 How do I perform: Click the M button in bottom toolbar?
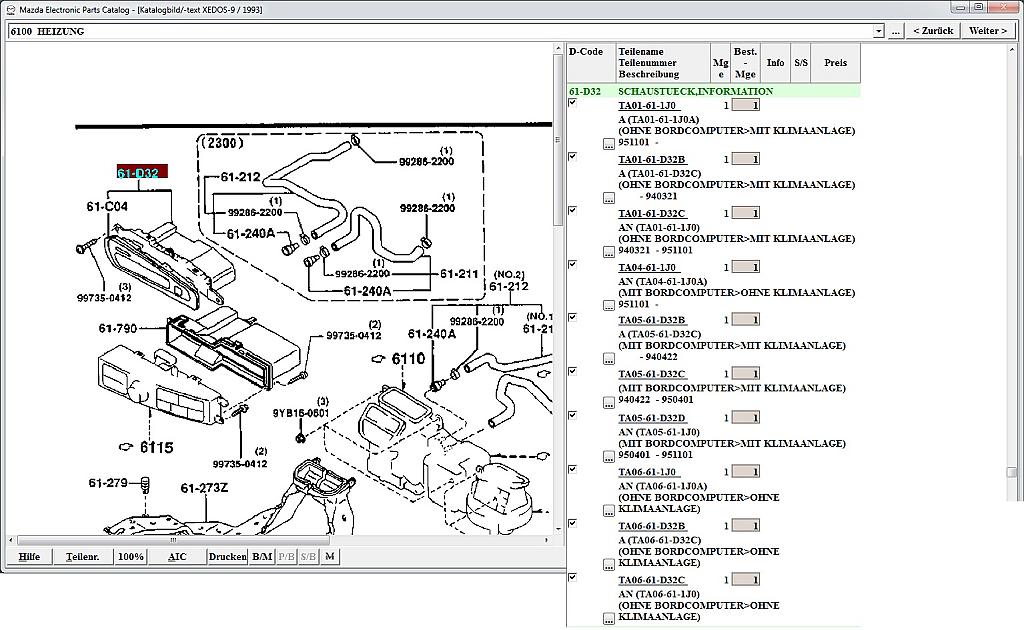pos(330,556)
